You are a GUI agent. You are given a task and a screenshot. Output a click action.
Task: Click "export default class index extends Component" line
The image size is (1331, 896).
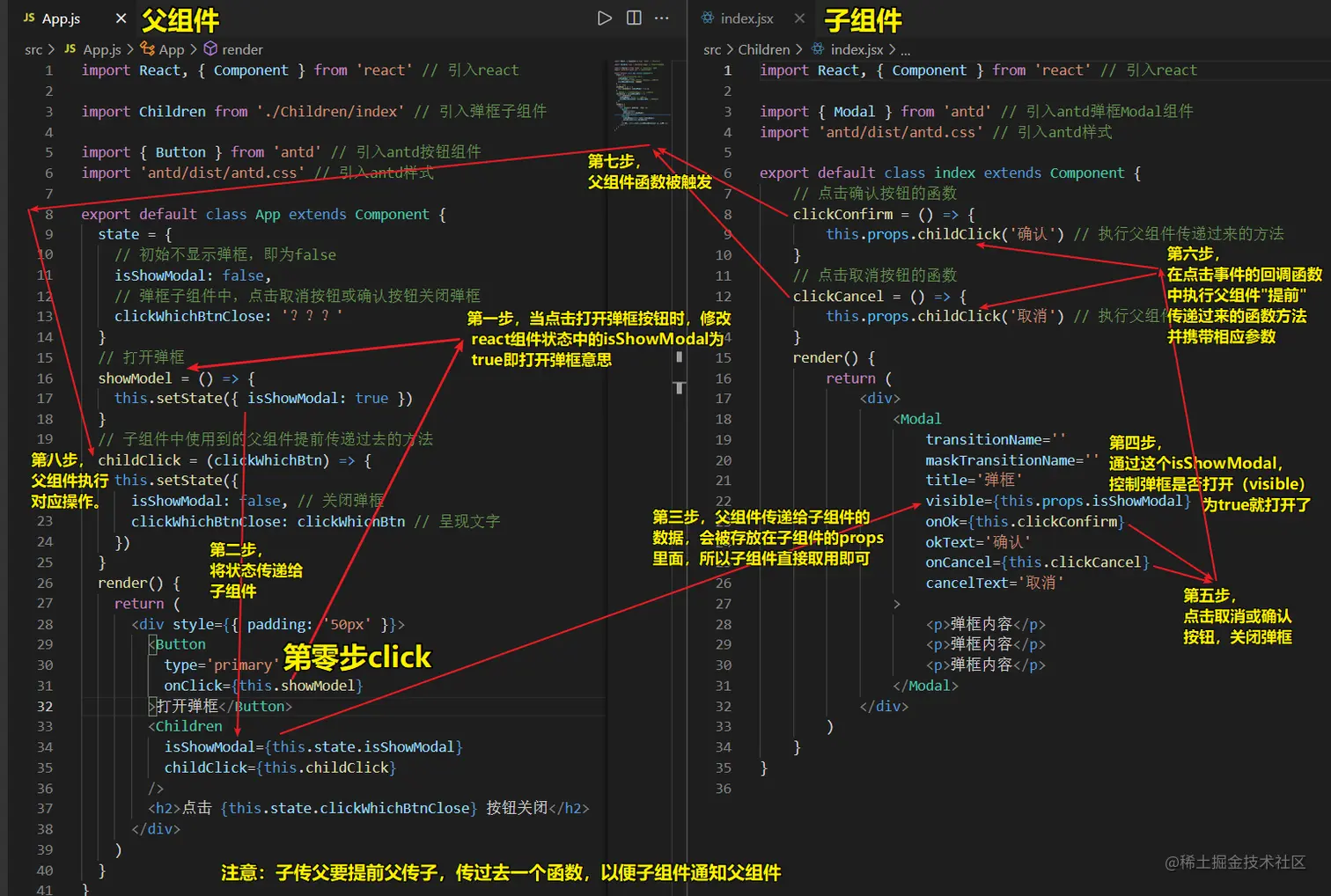point(951,173)
